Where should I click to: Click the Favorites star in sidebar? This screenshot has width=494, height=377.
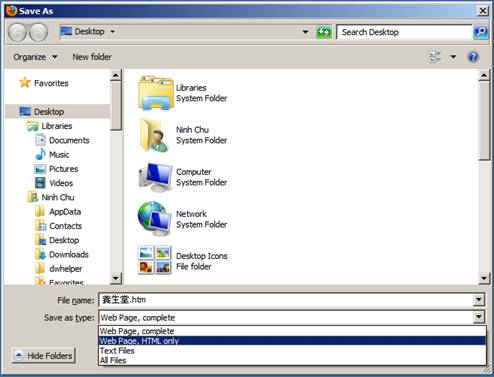25,83
